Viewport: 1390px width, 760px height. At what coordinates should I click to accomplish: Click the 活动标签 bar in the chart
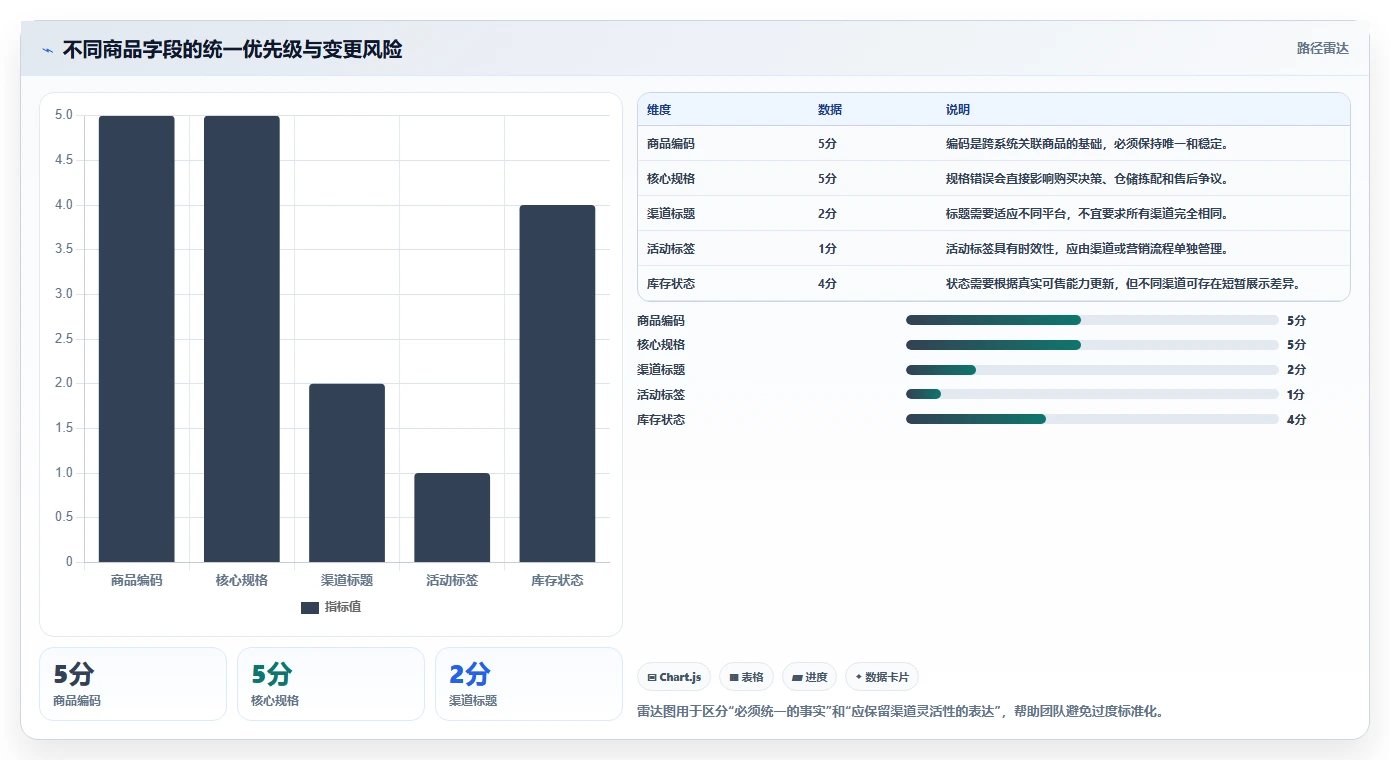tap(452, 518)
